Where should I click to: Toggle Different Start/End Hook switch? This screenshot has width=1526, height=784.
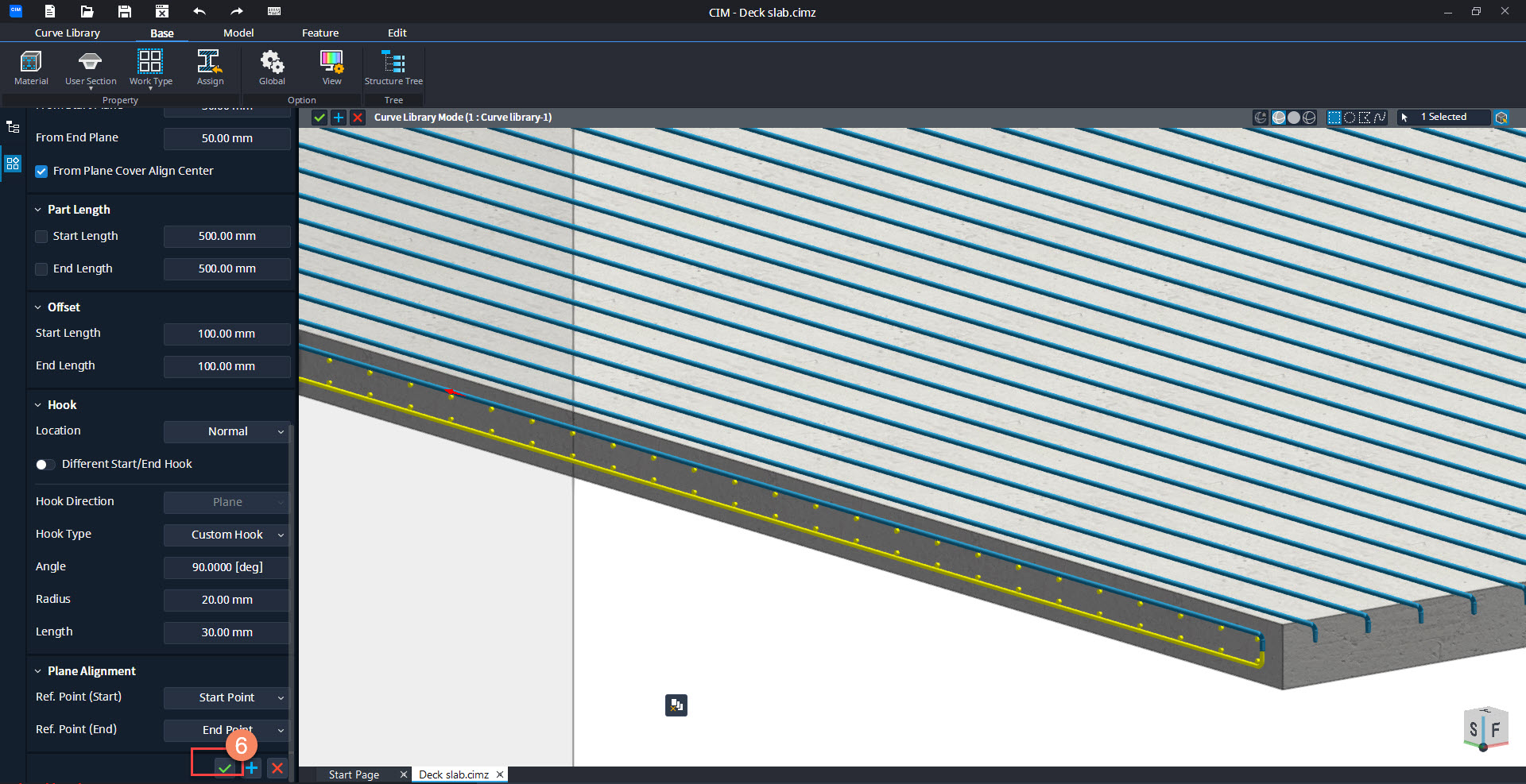tap(45, 465)
